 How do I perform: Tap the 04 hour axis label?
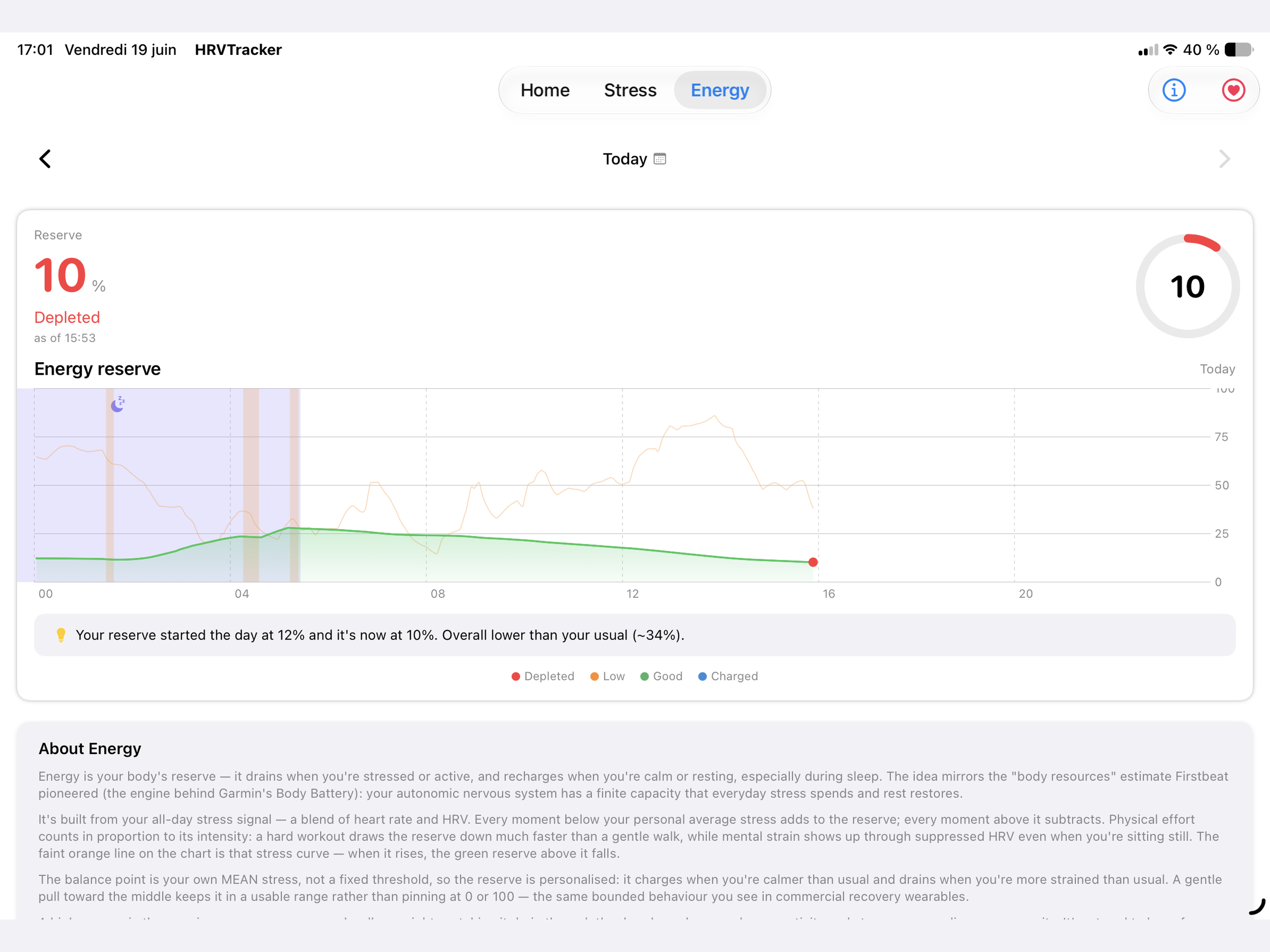(x=242, y=594)
